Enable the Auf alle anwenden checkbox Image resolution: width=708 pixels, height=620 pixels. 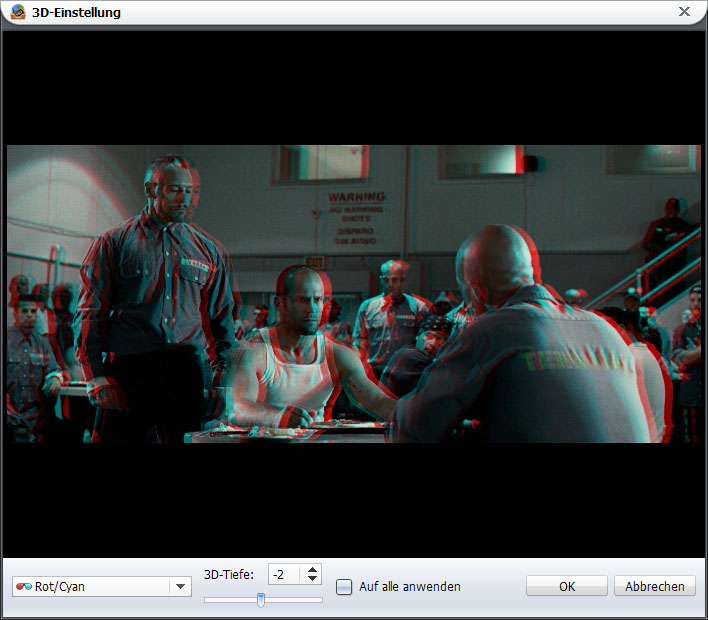[x=344, y=587]
